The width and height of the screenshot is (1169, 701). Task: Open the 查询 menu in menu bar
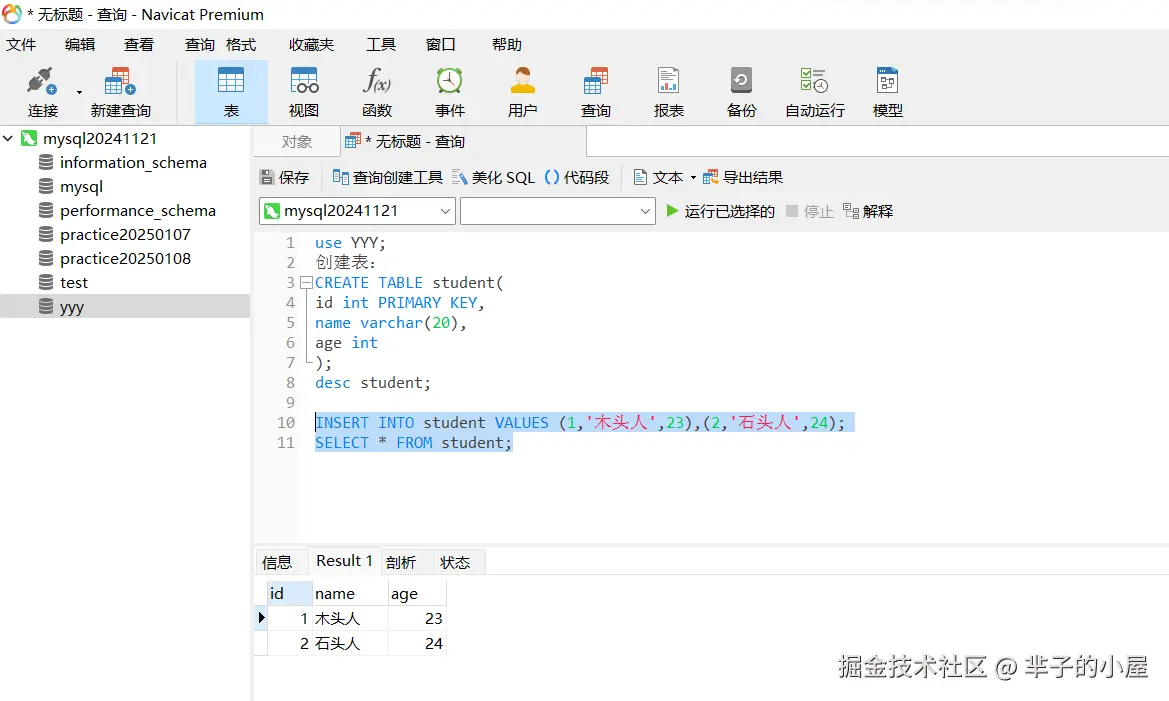click(200, 45)
